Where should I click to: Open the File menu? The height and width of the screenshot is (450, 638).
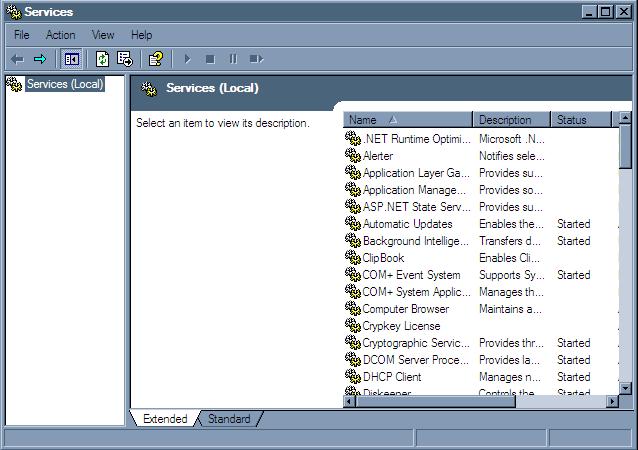pos(21,35)
